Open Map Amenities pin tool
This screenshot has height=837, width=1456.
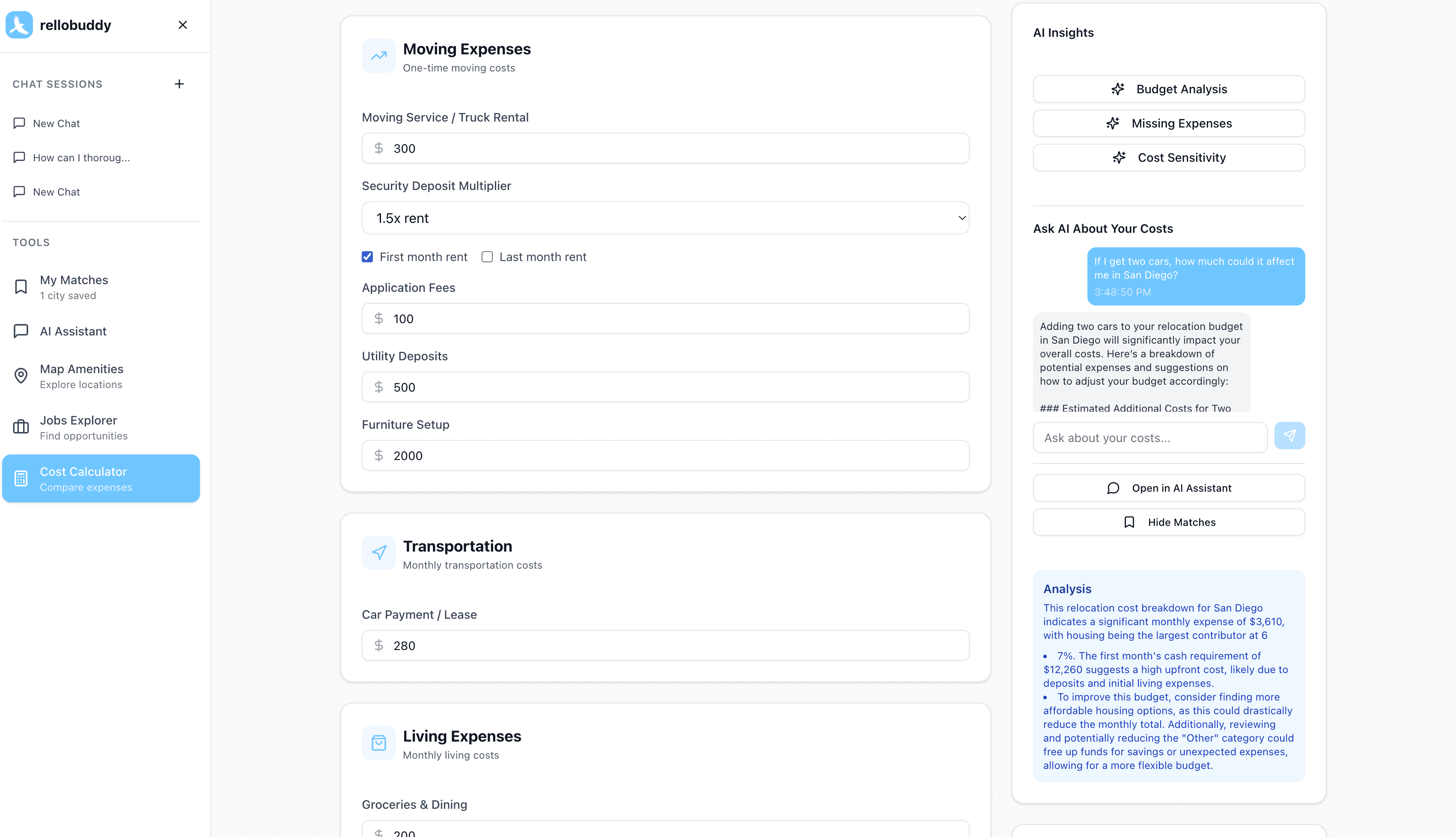click(x=81, y=376)
